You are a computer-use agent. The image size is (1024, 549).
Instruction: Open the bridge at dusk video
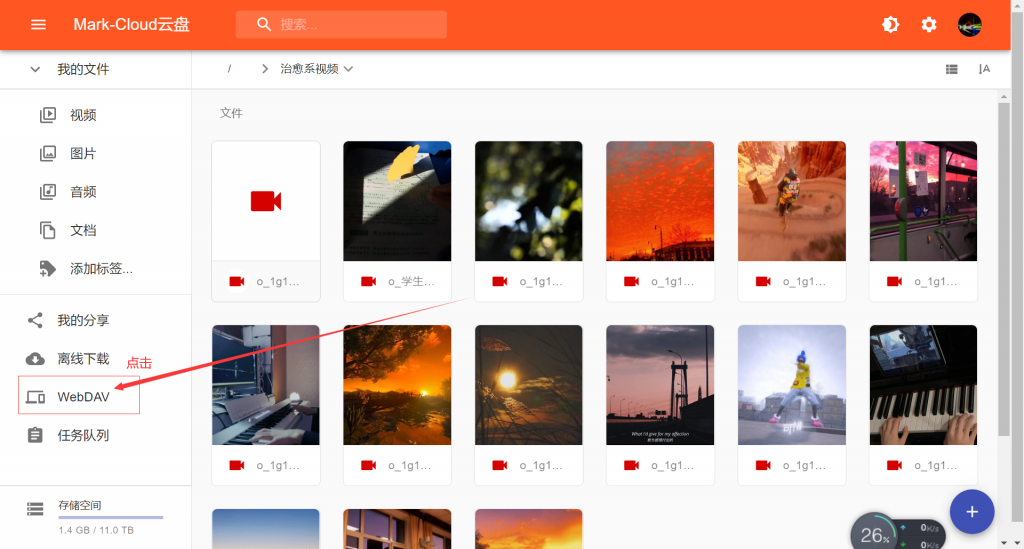click(x=660, y=385)
